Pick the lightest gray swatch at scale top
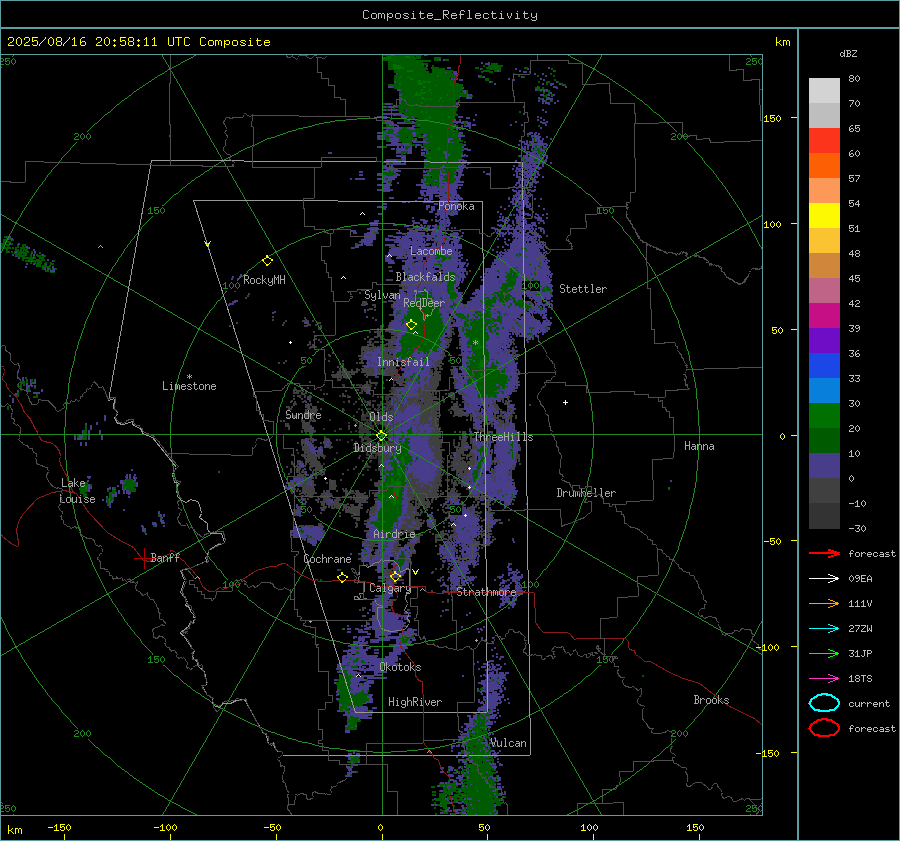This screenshot has width=900, height=841. (824, 91)
